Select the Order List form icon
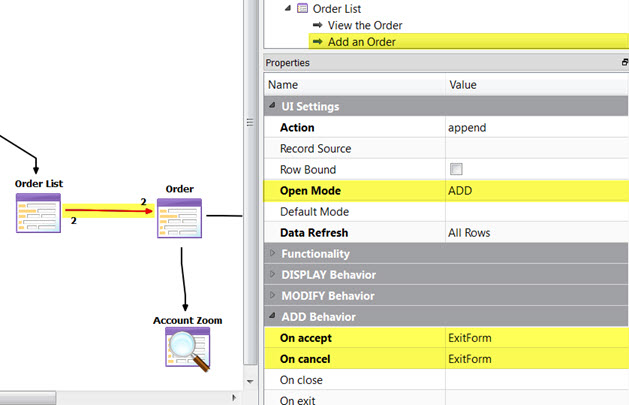629x405 pixels. pos(39,212)
